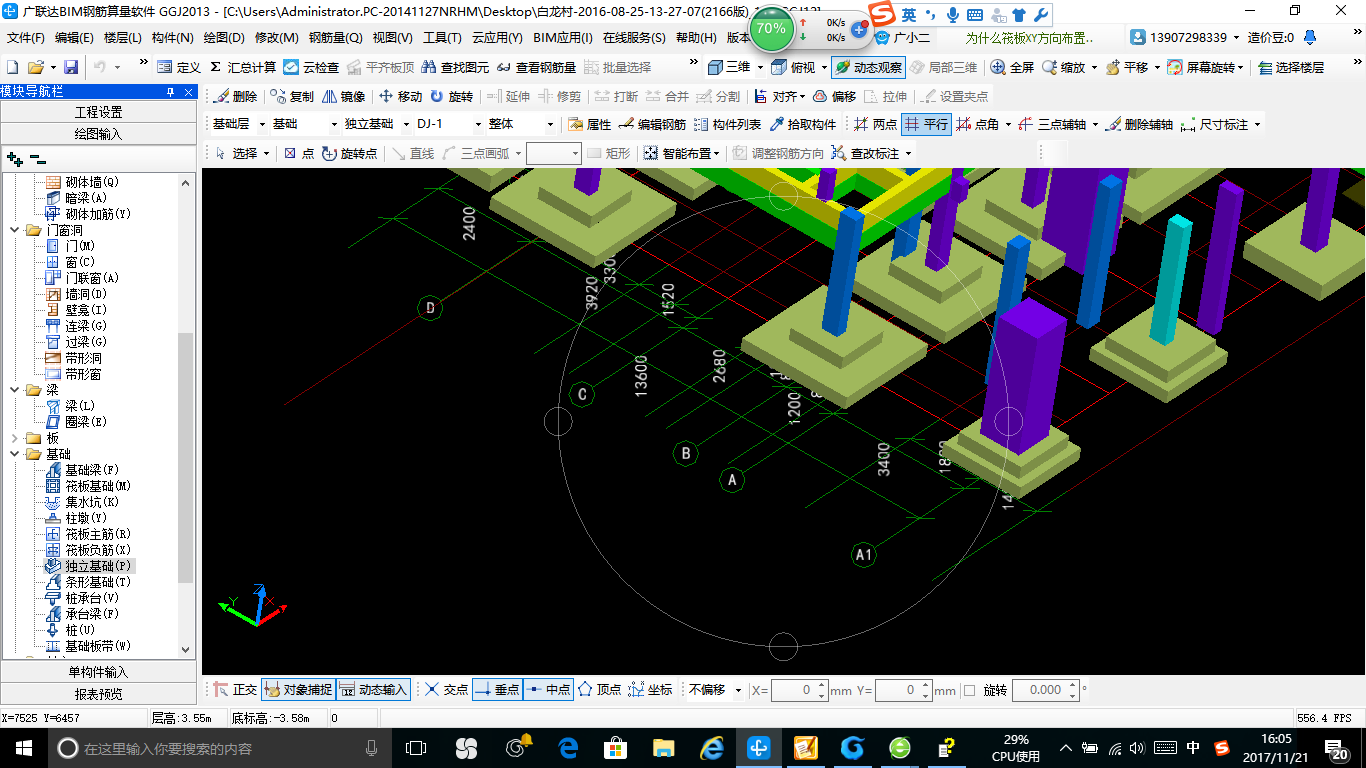Click the 删除 delete tool
1366x768 pixels.
click(x=234, y=96)
